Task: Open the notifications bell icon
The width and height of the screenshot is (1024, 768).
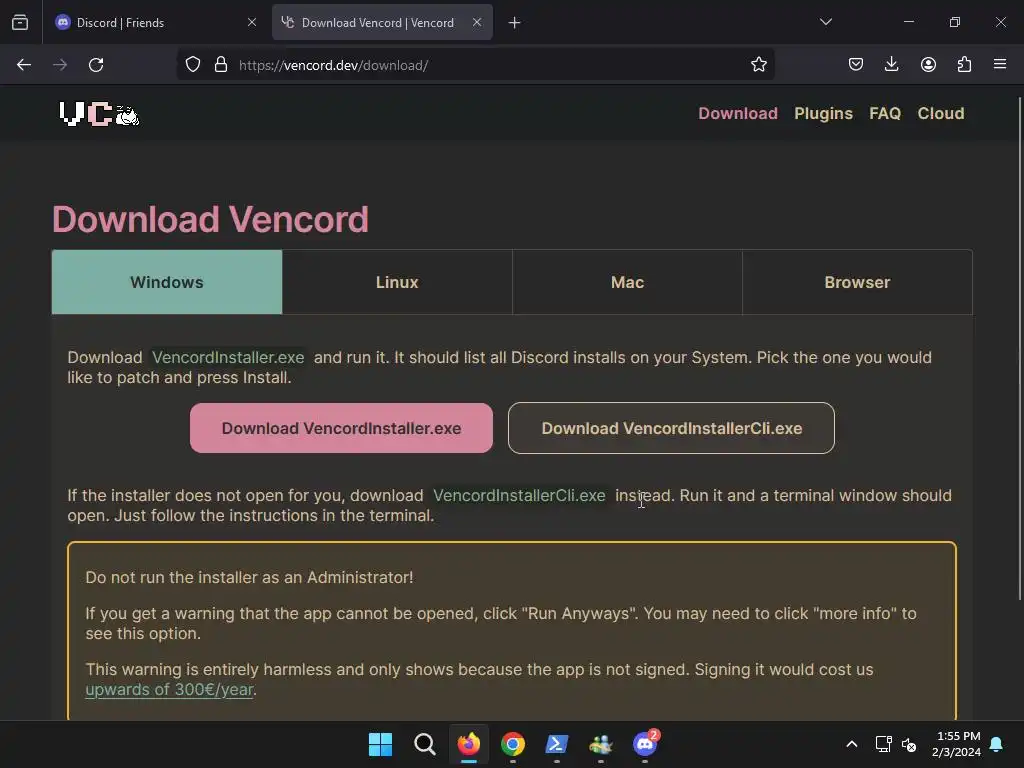Action: [x=997, y=744]
